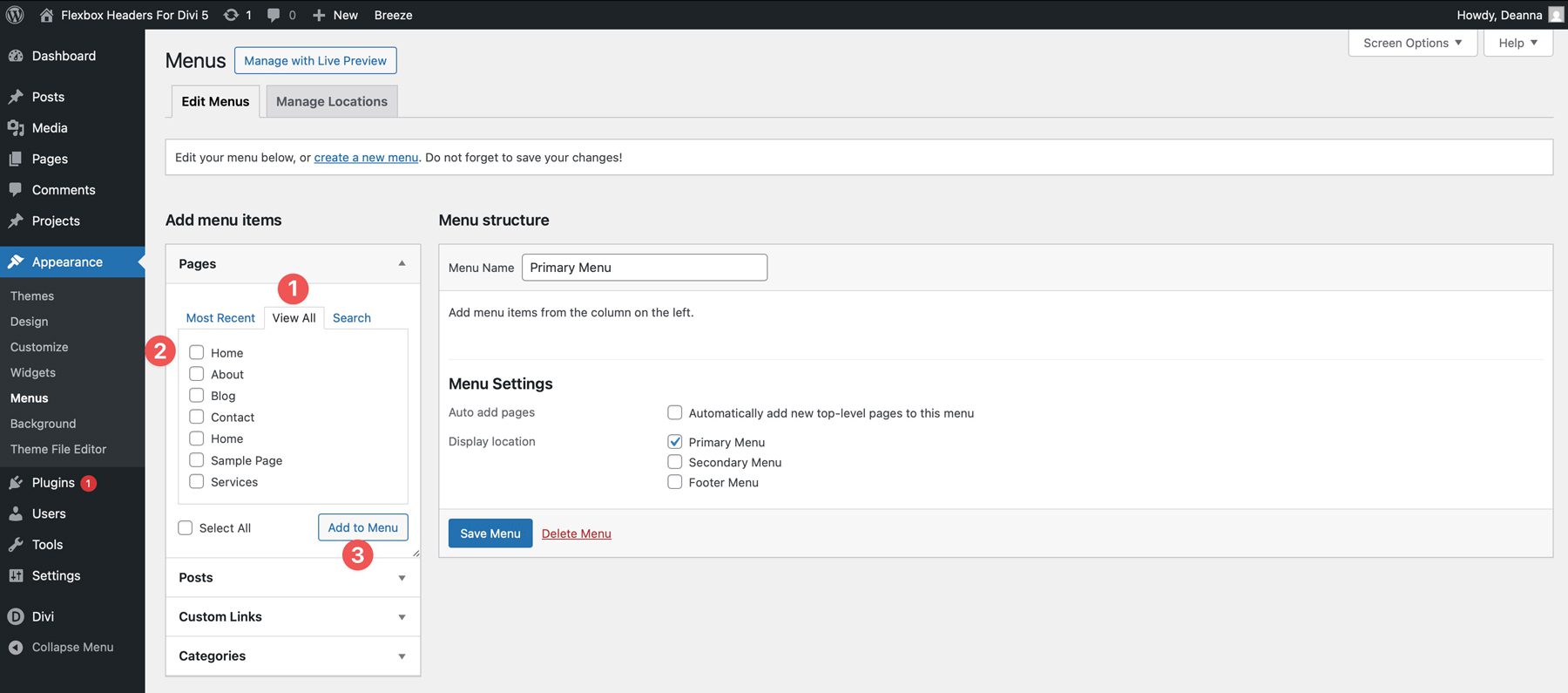Check the Services page checkbox

click(x=197, y=481)
